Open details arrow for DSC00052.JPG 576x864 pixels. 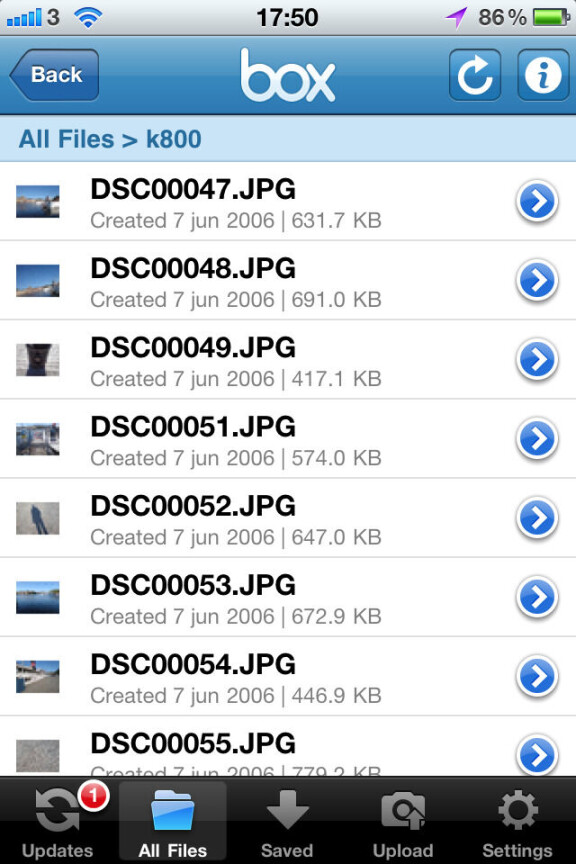(x=537, y=518)
